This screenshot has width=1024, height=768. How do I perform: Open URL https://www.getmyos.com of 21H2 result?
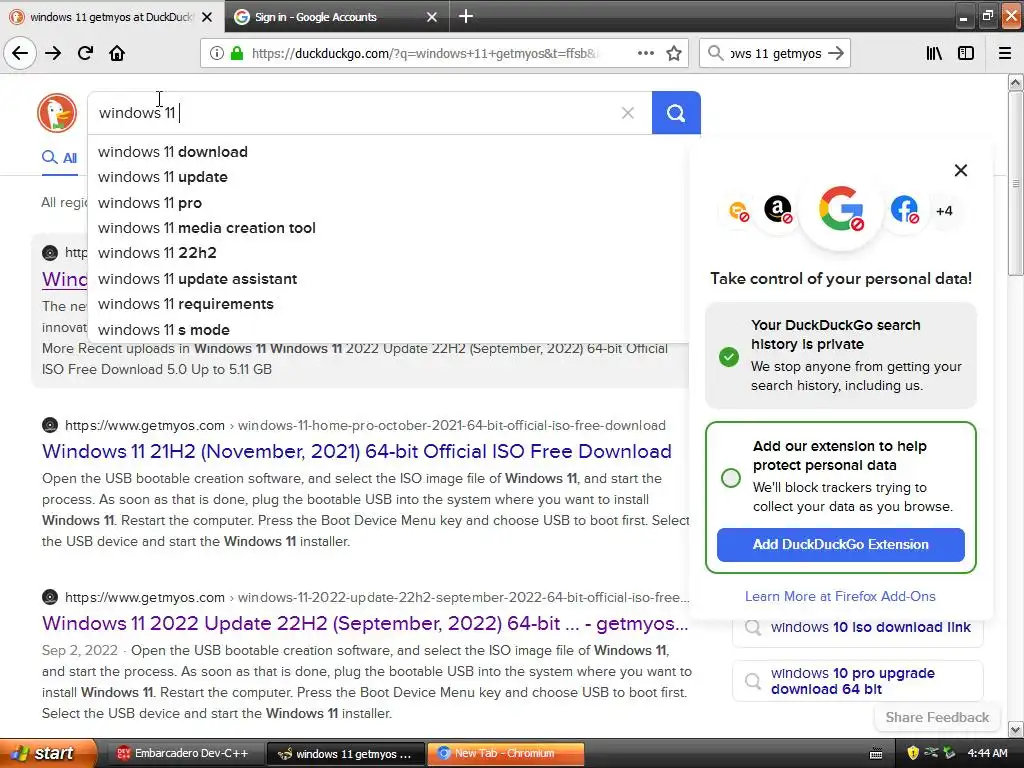coord(145,426)
